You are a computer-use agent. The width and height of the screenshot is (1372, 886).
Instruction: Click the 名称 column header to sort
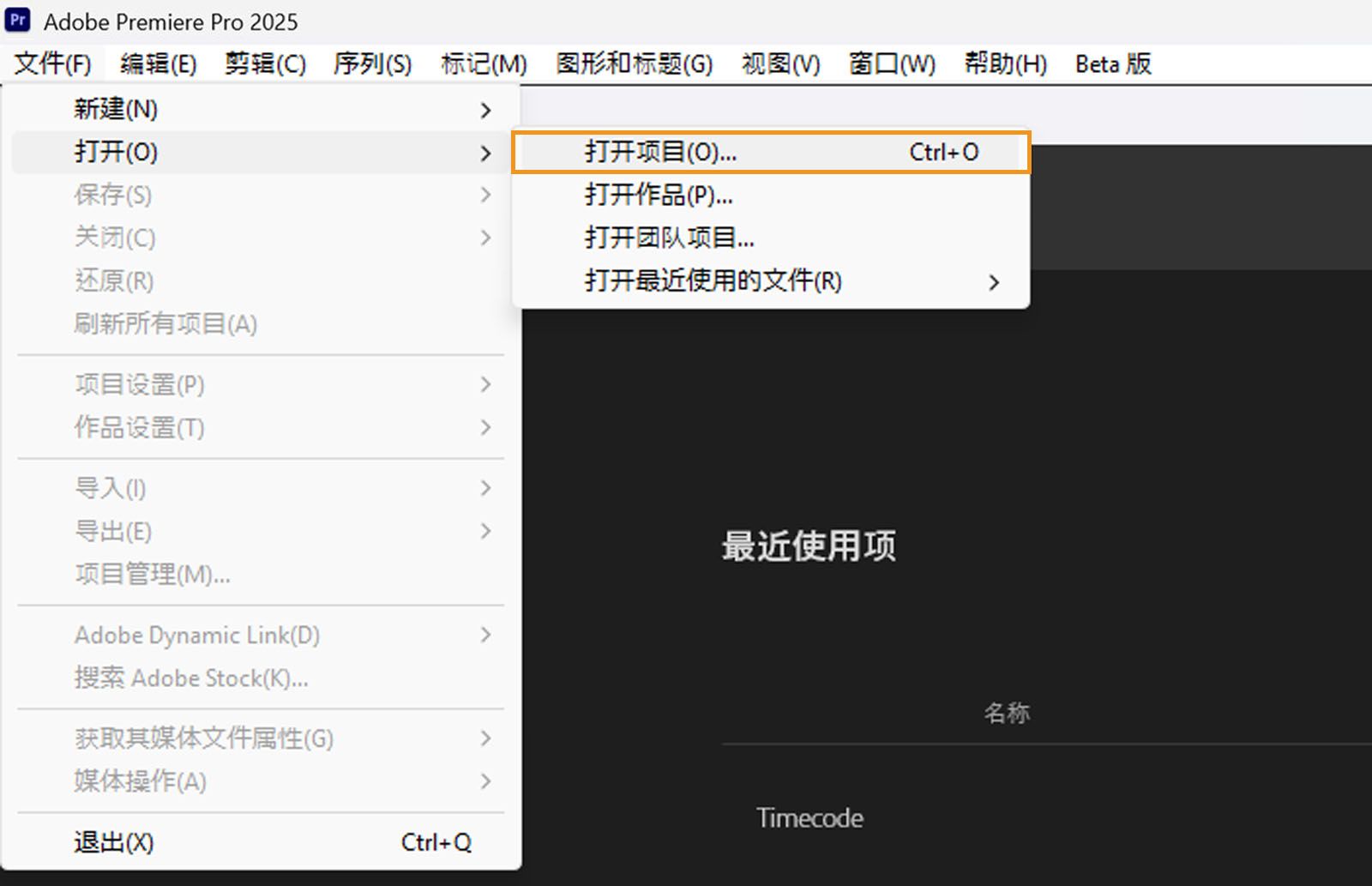point(1007,712)
